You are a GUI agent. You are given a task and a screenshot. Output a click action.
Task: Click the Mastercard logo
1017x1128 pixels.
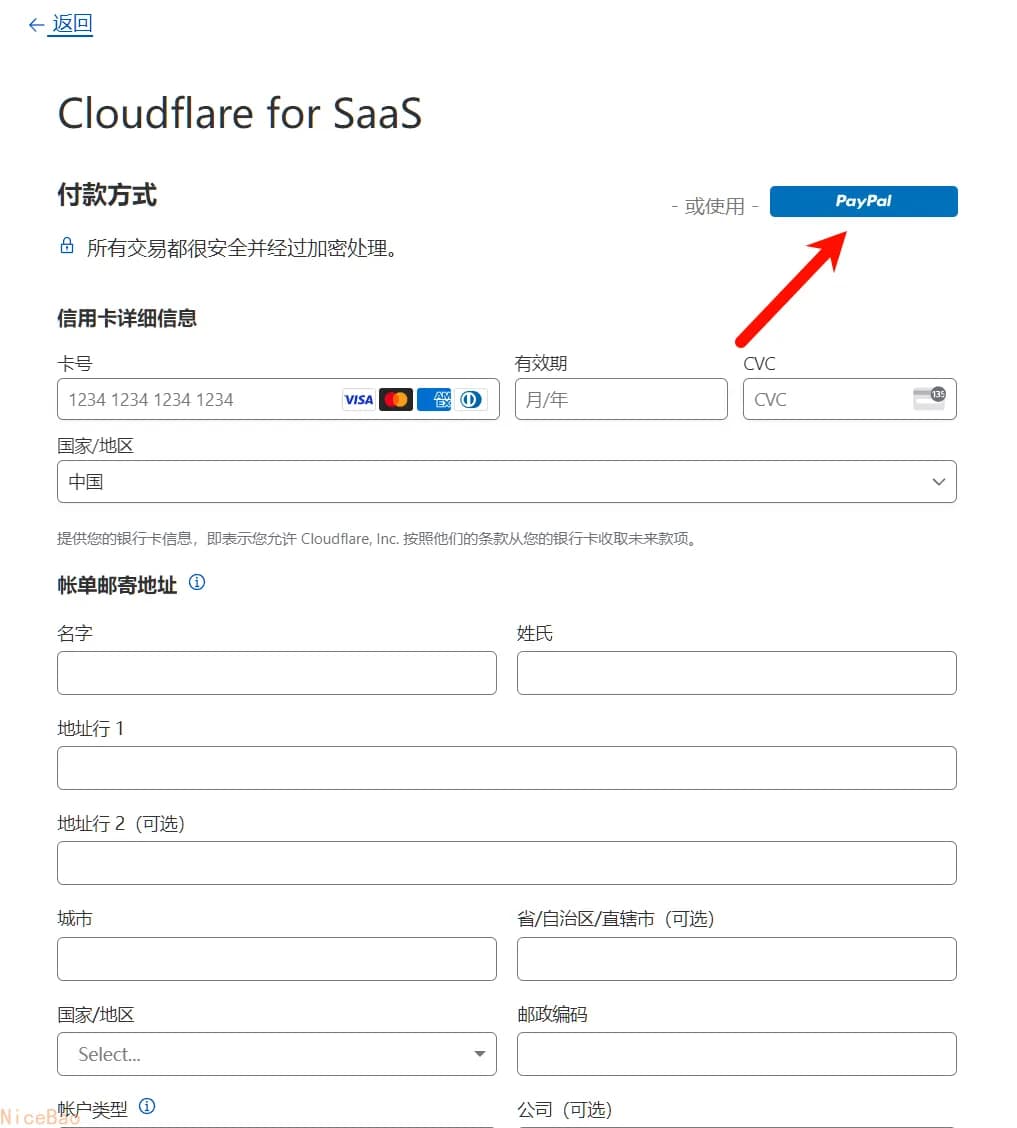tap(396, 399)
